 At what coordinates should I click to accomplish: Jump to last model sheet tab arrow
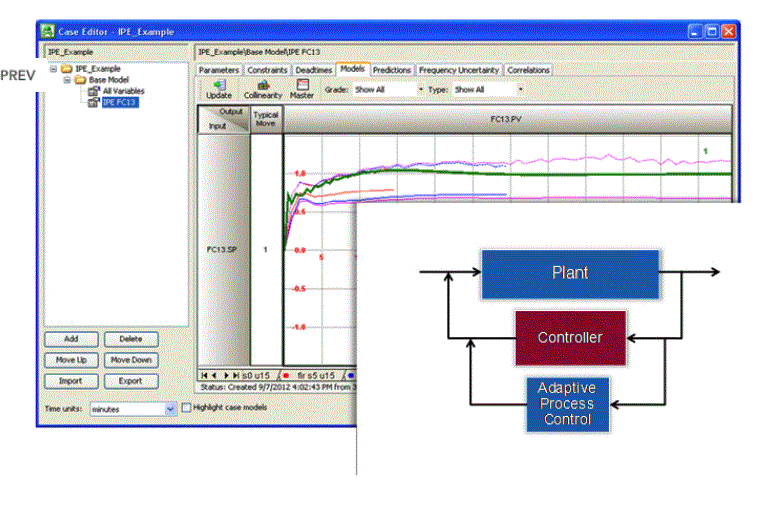coord(236,375)
